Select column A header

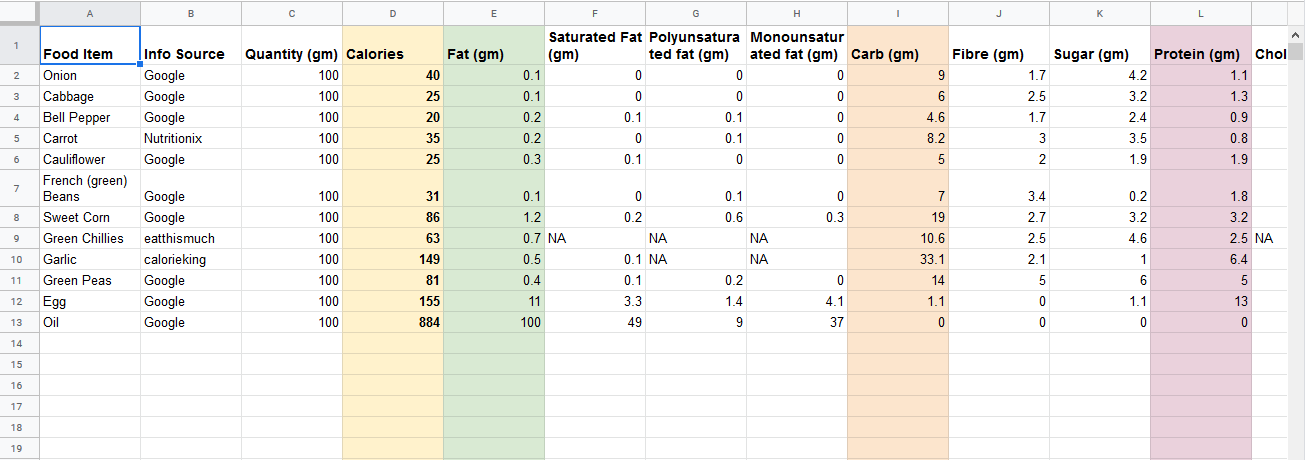tap(90, 13)
